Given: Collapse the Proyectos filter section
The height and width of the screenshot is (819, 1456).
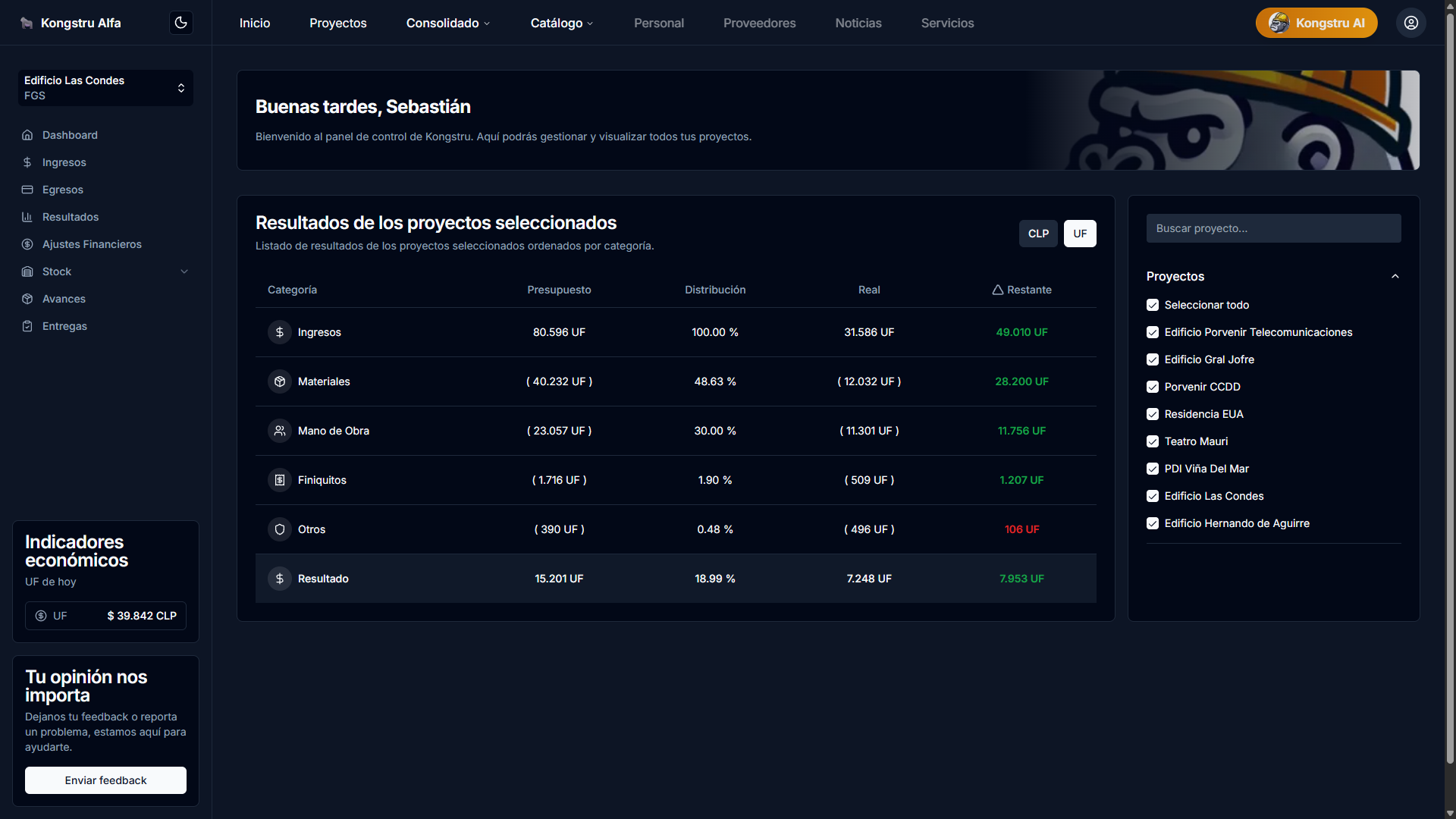Looking at the screenshot, I should tap(1395, 276).
